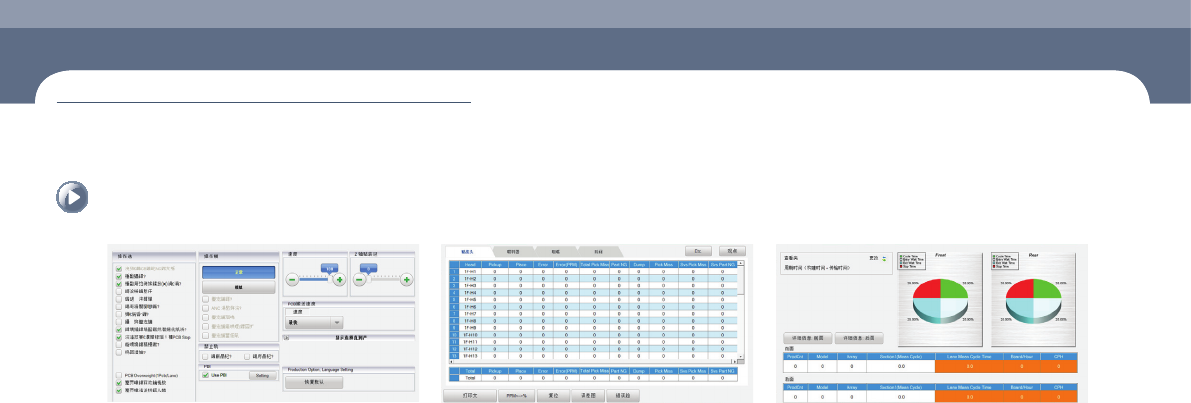Click the head table's scroll-up arrow
The width and height of the screenshot is (1191, 403).
[741, 263]
